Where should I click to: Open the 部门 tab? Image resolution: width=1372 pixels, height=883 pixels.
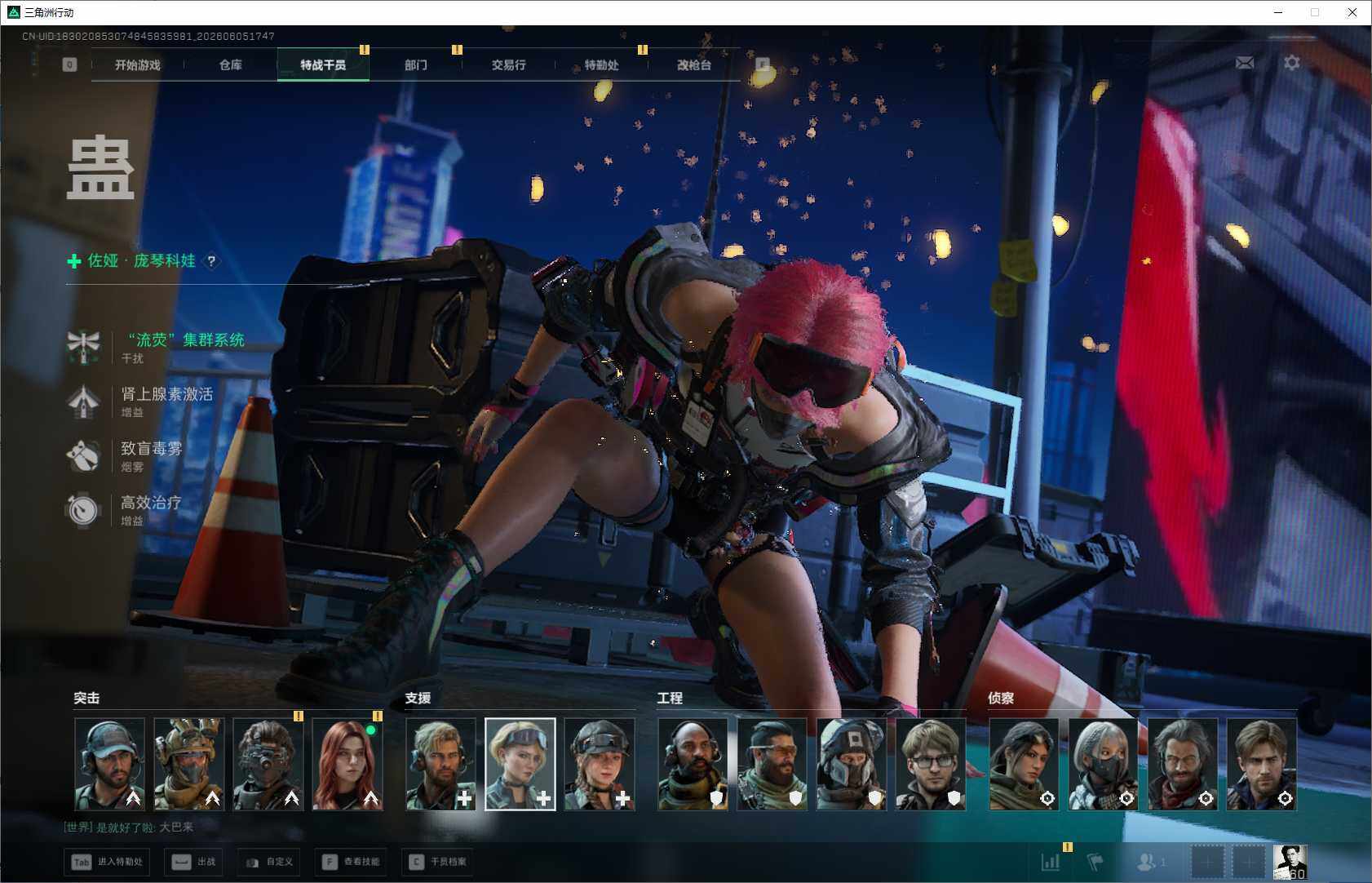tap(416, 65)
